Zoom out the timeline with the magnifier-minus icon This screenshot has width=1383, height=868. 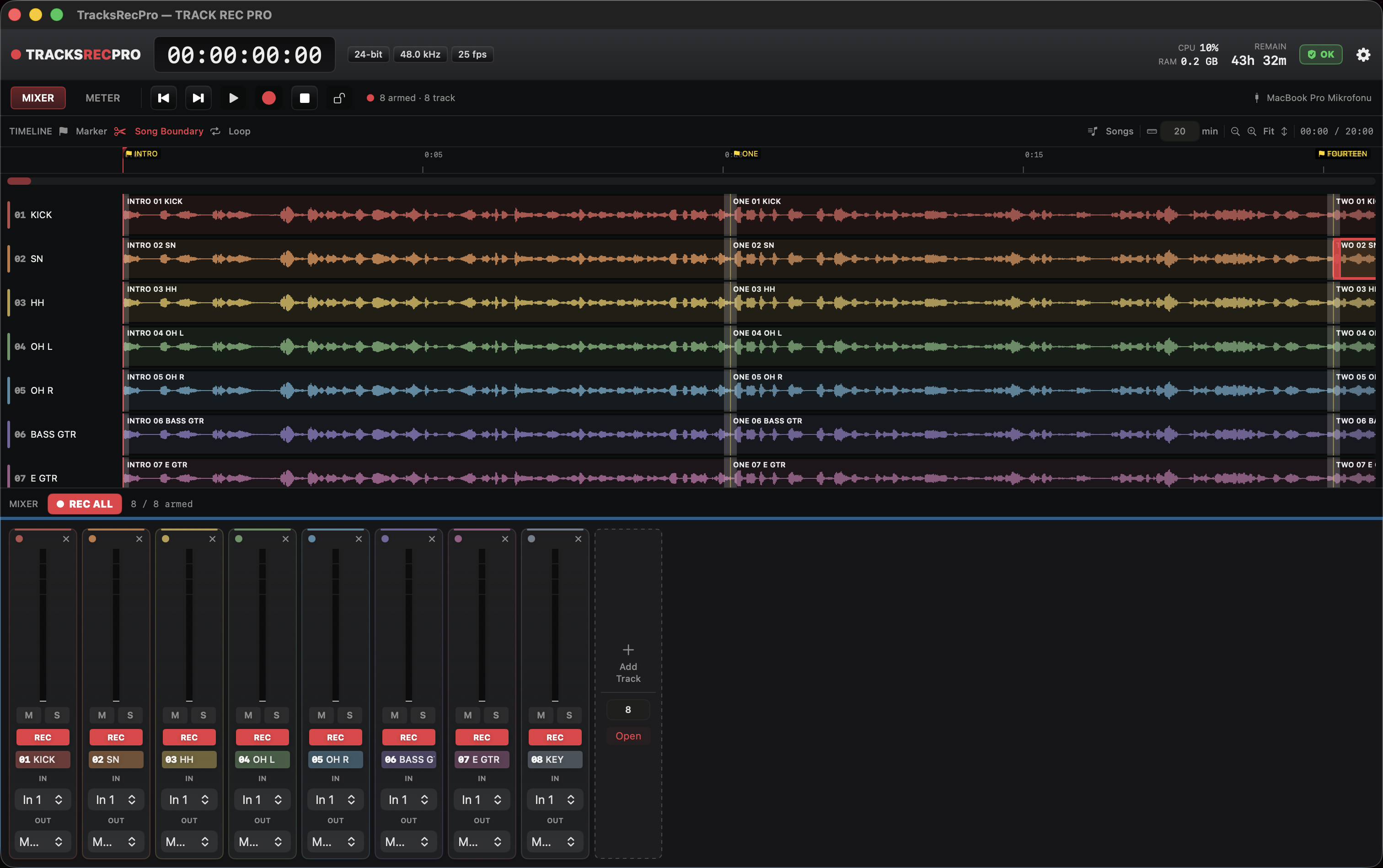click(1235, 131)
